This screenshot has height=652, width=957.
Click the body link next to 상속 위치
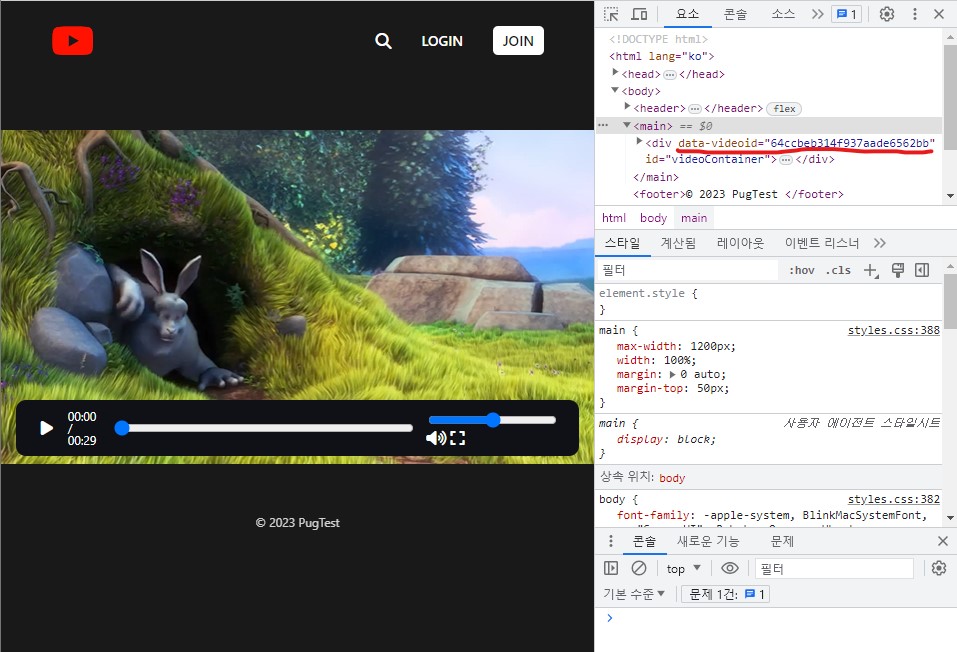pos(672,478)
